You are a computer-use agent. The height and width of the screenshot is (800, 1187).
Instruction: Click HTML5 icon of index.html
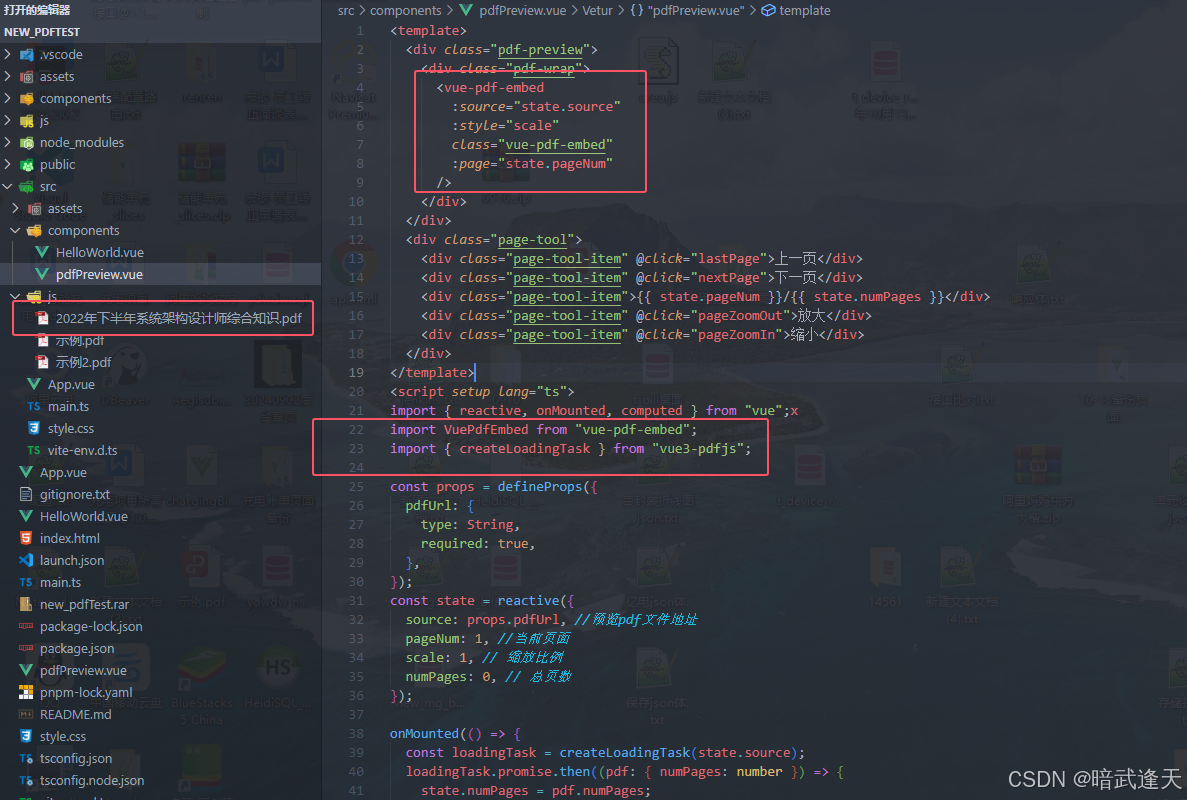coord(26,538)
